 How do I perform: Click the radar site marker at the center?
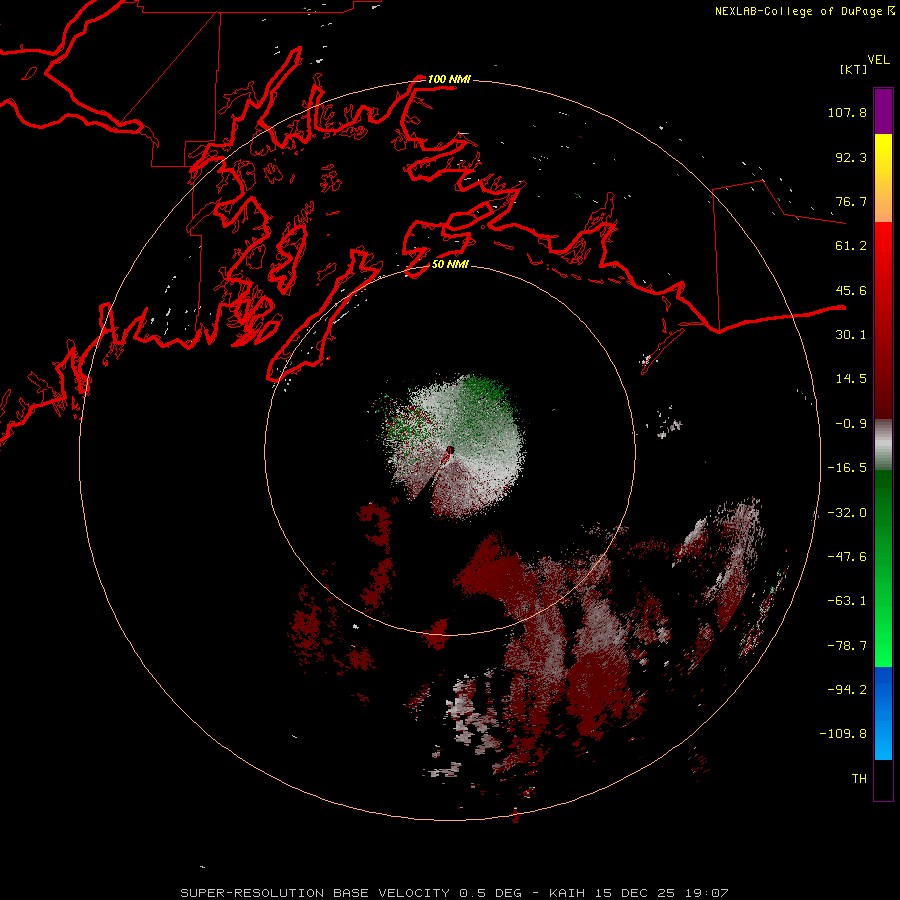pos(448,453)
